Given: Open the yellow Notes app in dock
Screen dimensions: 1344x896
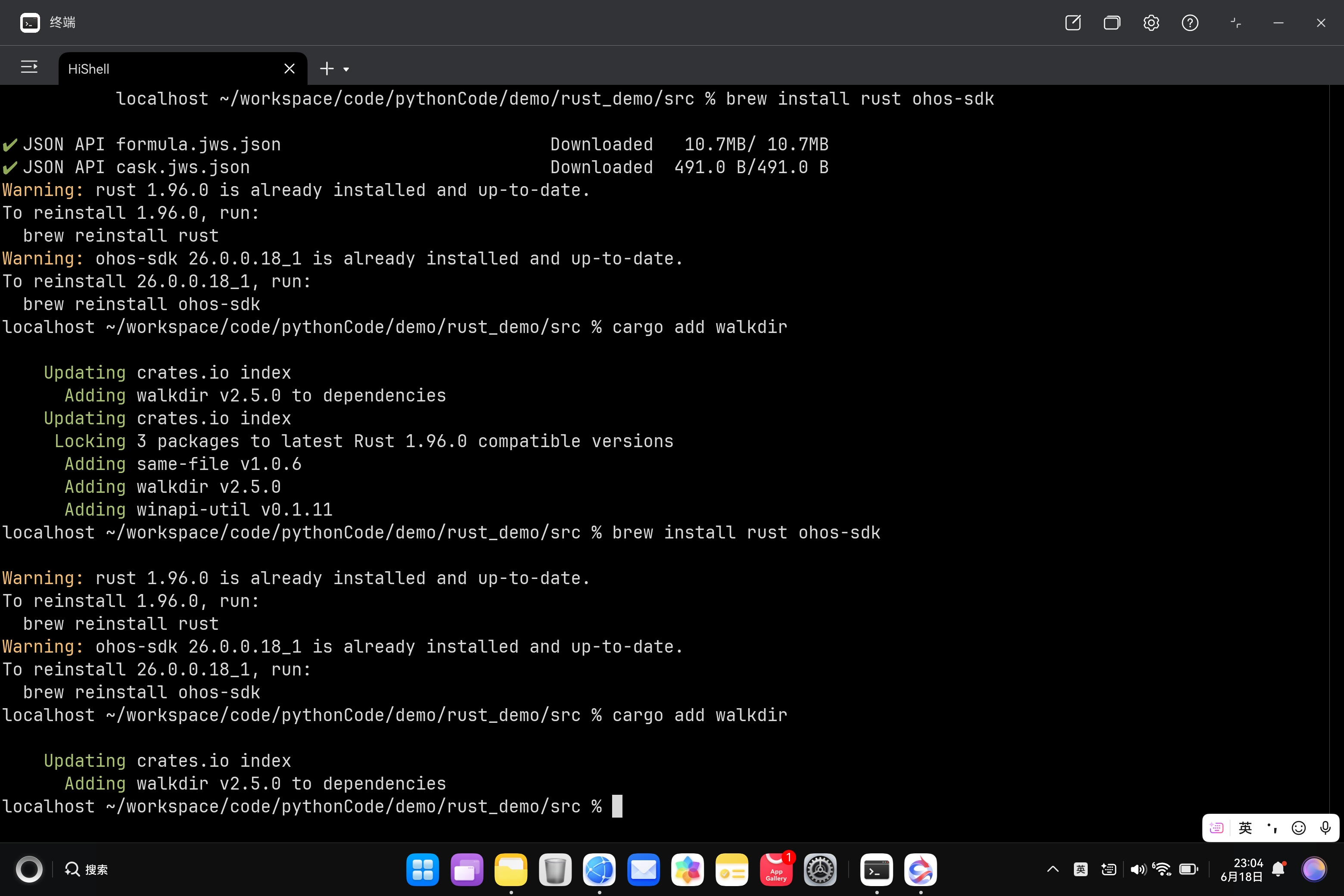Looking at the screenshot, I should click(732, 870).
